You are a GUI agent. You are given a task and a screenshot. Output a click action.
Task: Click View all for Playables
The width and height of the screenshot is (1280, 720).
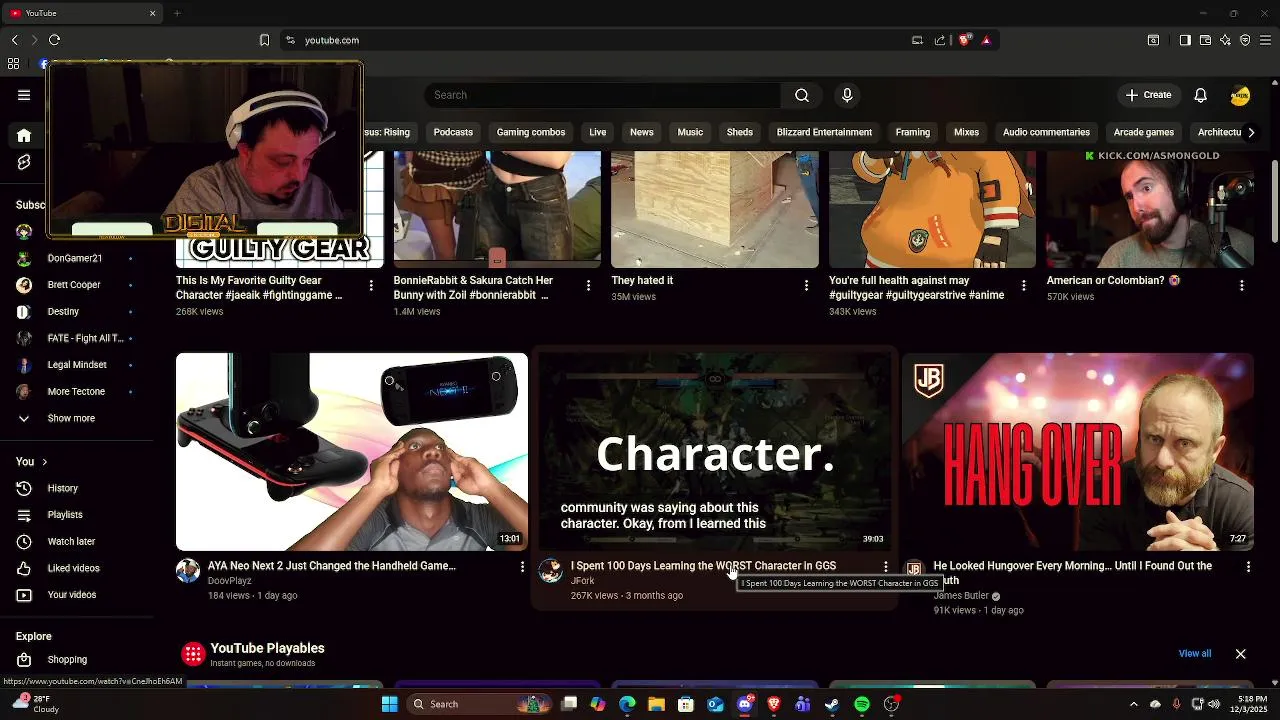1195,654
